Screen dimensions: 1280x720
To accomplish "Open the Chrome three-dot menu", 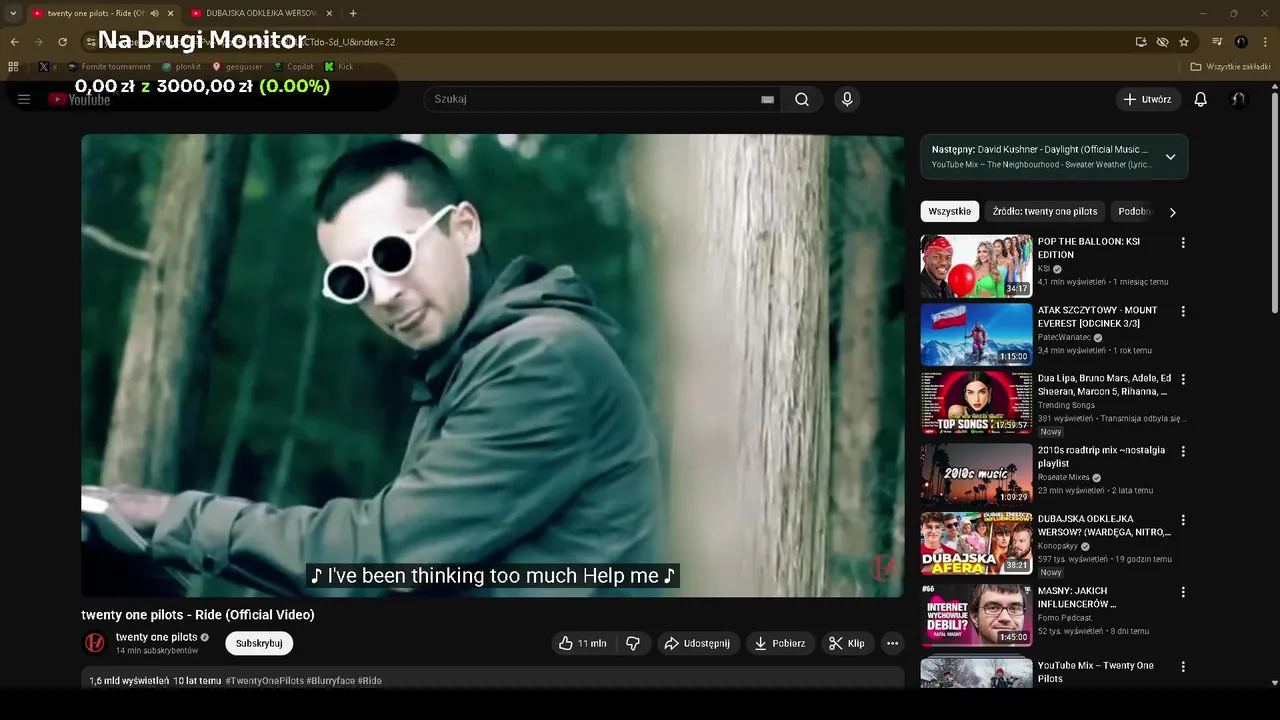I will [x=1264, y=42].
